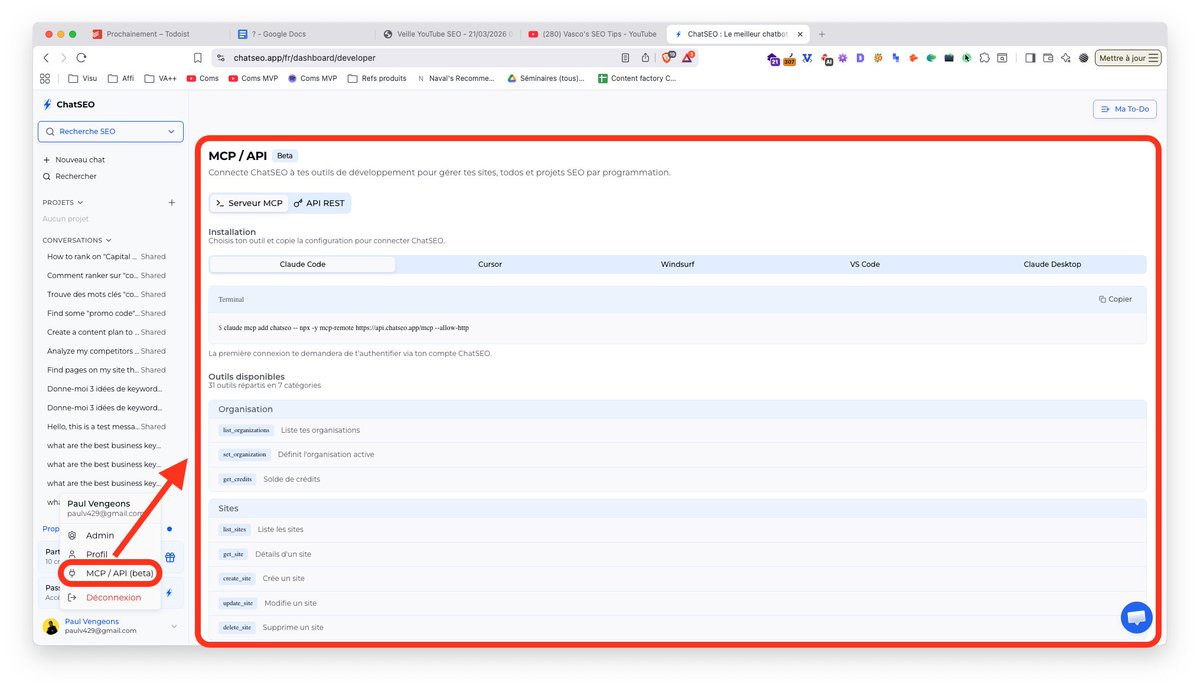This screenshot has height=689, width=1200.
Task: Open the blue chat support bubble
Action: tap(1136, 617)
